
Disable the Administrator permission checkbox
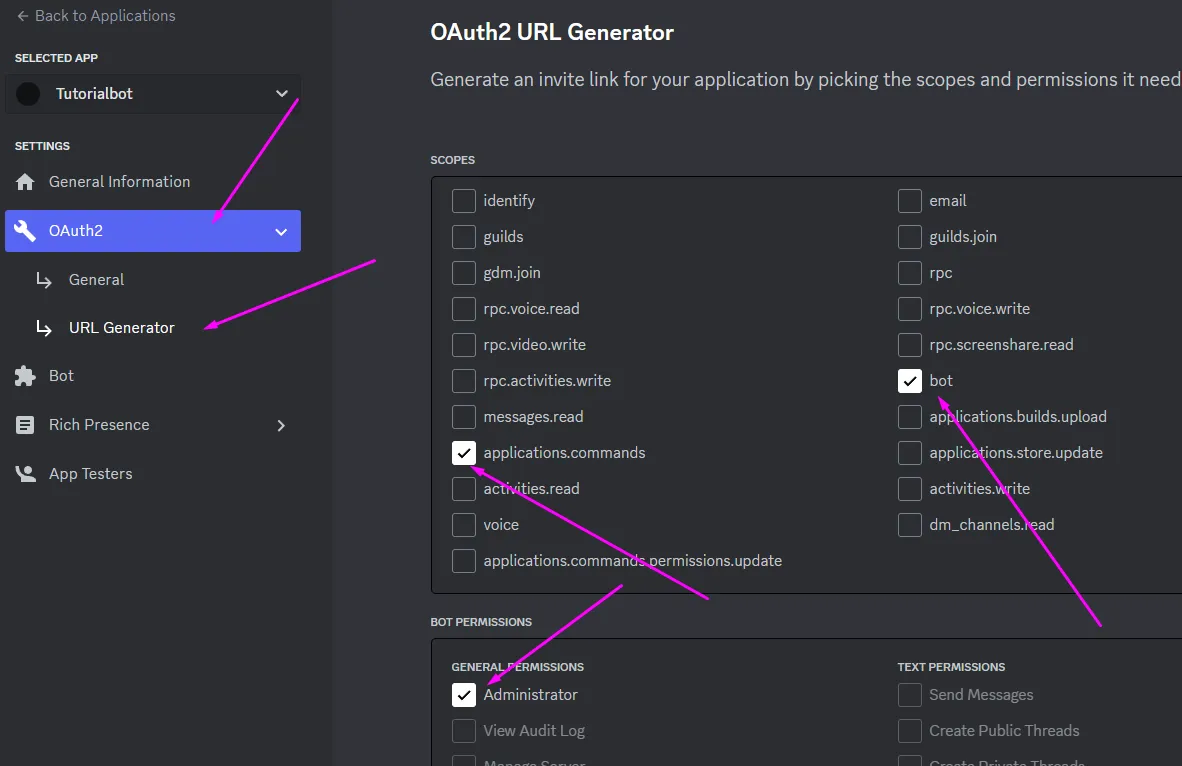[x=464, y=695]
